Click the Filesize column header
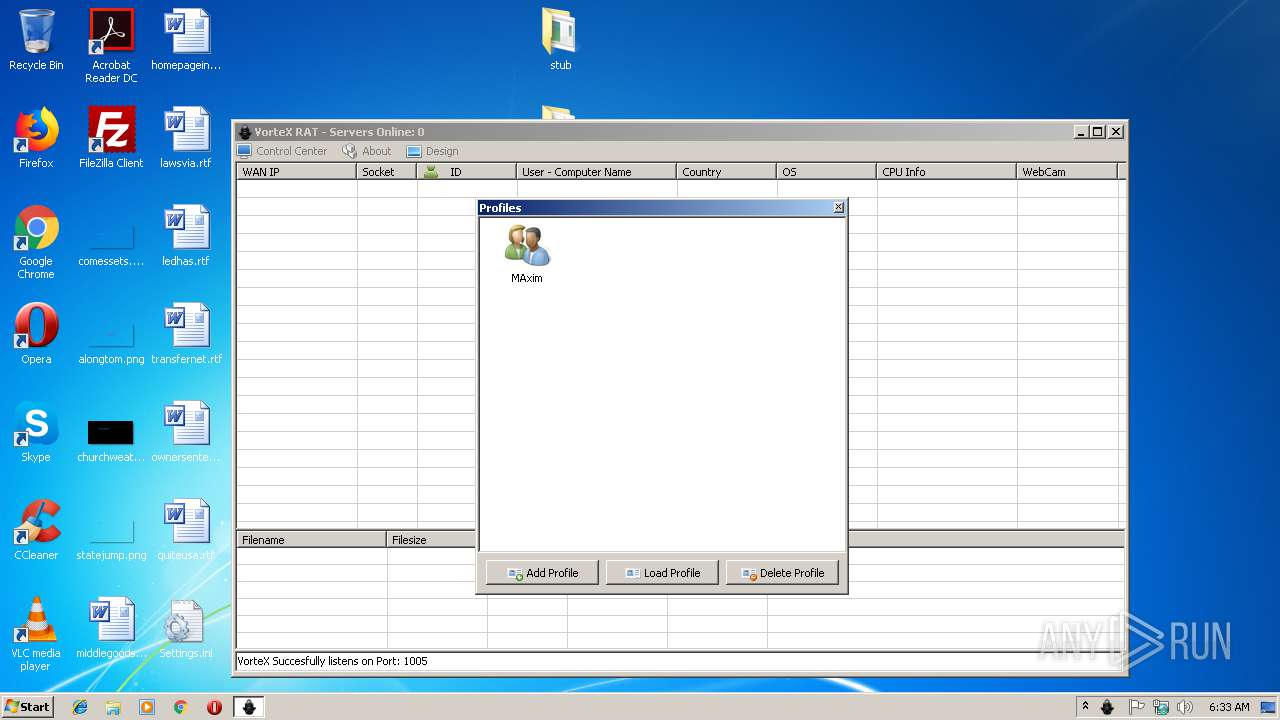Image resolution: width=1280 pixels, height=720 pixels. 431,540
